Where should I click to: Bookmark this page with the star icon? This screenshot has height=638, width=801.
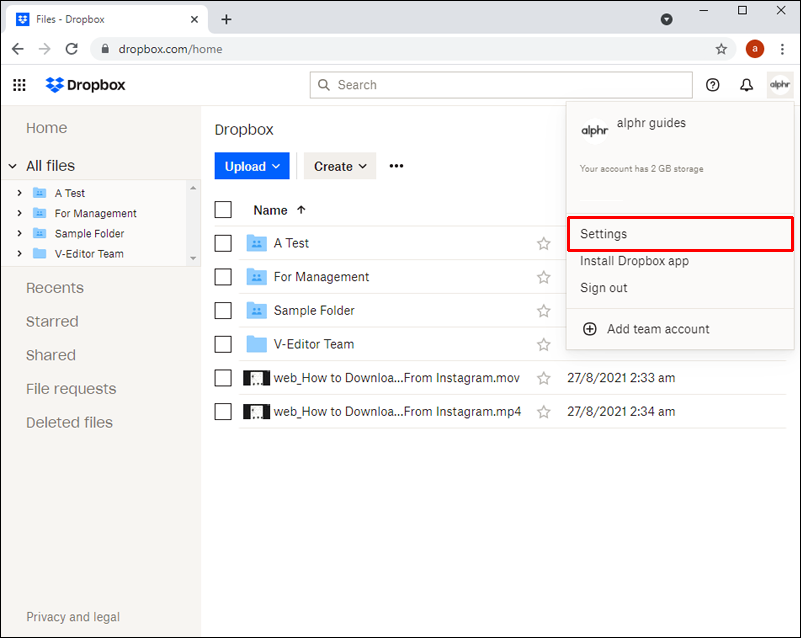pyautogui.click(x=721, y=49)
